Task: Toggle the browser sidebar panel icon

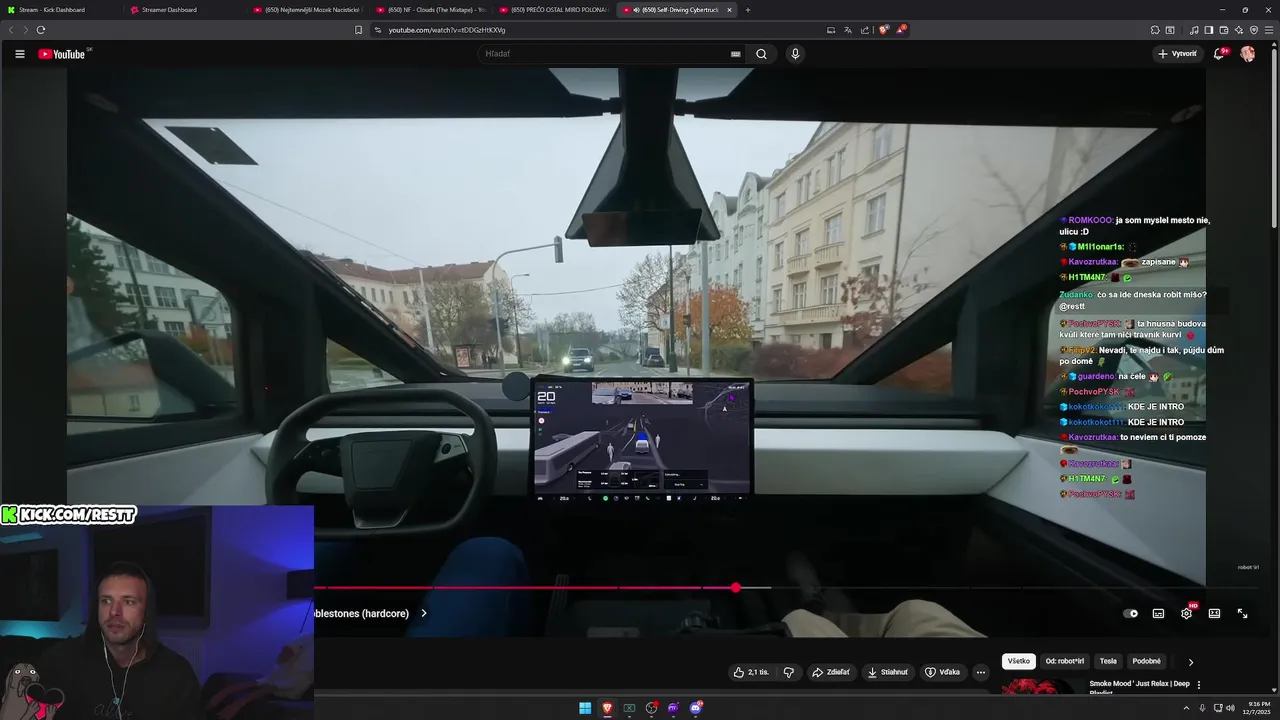Action: (x=1209, y=30)
